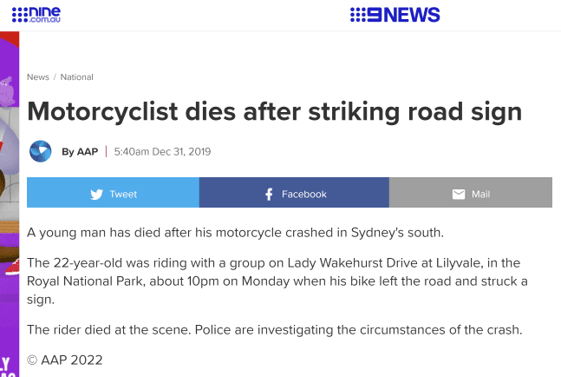
Task: Click the 5:40am Dec 31, 2019 timestamp
Action: coord(162,152)
